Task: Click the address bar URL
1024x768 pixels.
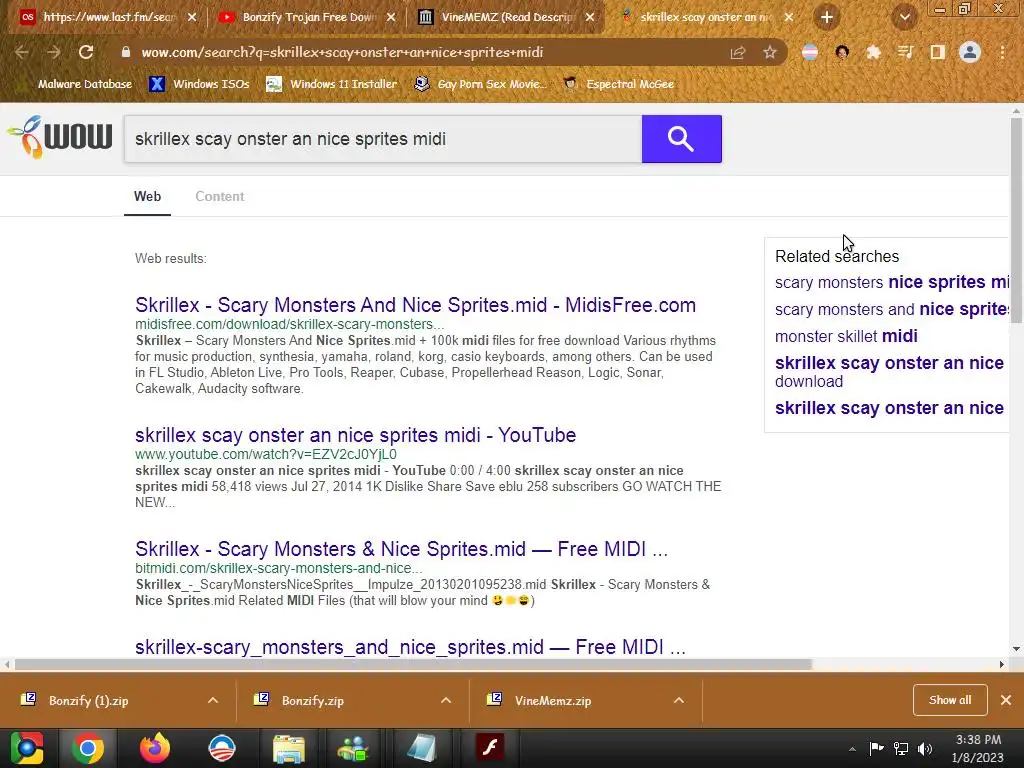Action: coord(342,52)
